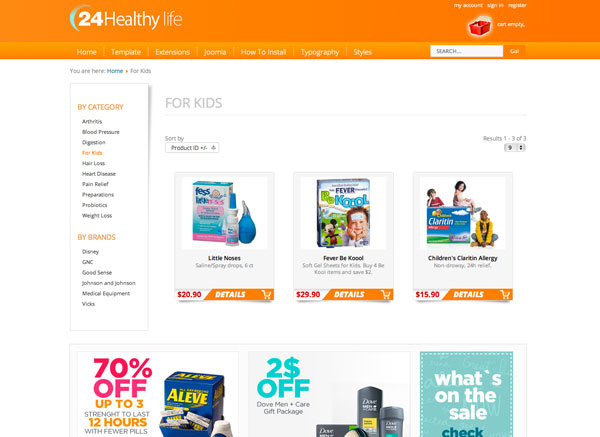The height and width of the screenshot is (437, 600).
Task: Click the 70% off Aleve banner
Action: (158, 395)
